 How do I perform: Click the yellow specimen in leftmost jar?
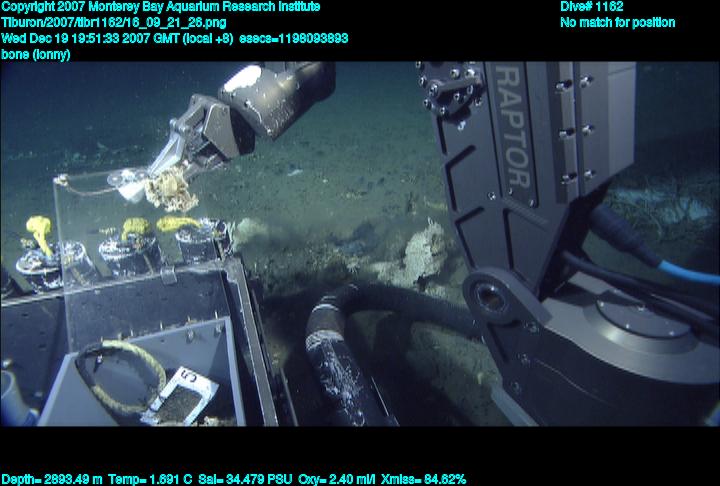coord(40,232)
